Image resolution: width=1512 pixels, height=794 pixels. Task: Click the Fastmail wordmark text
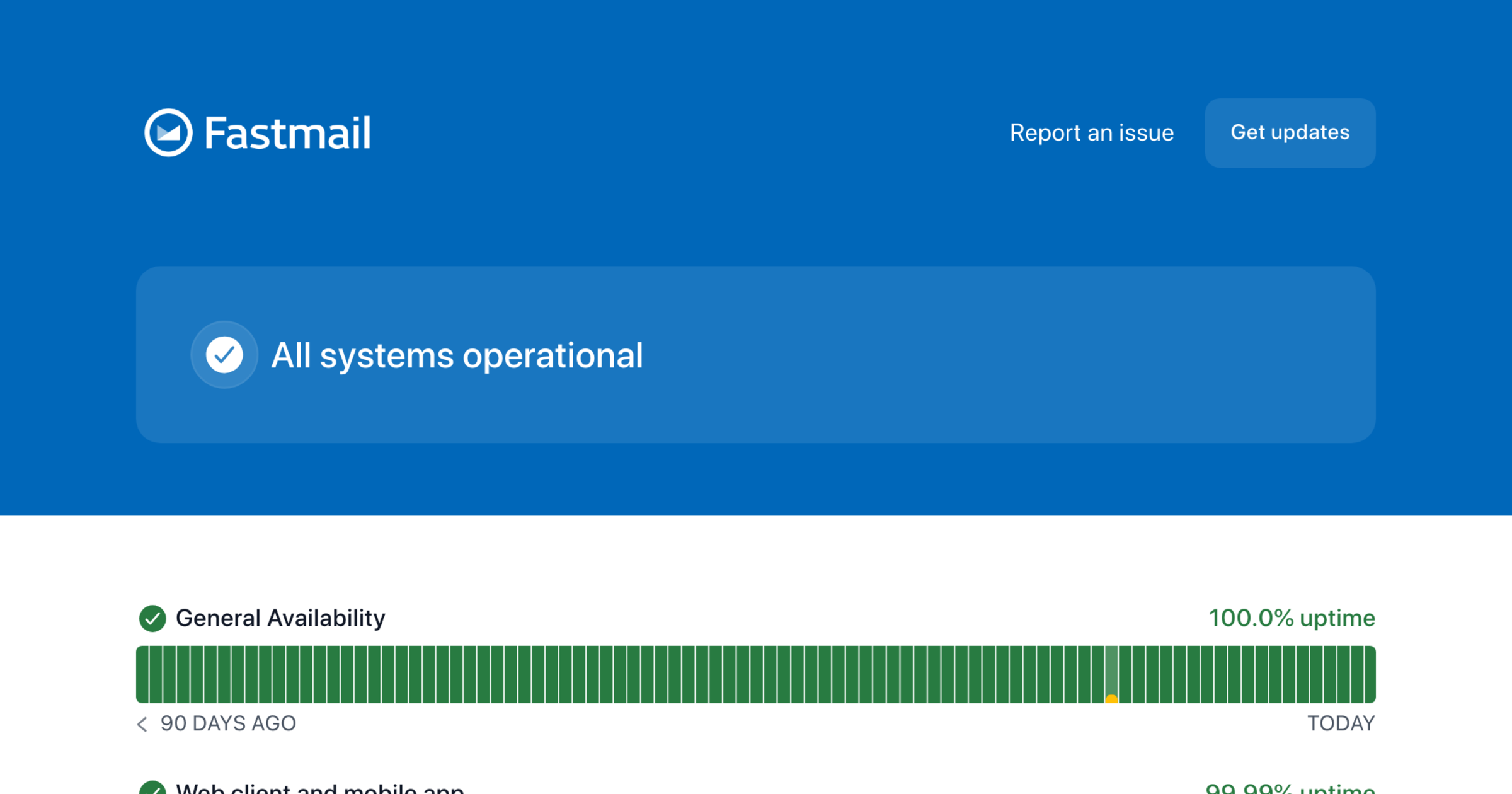[x=287, y=134]
